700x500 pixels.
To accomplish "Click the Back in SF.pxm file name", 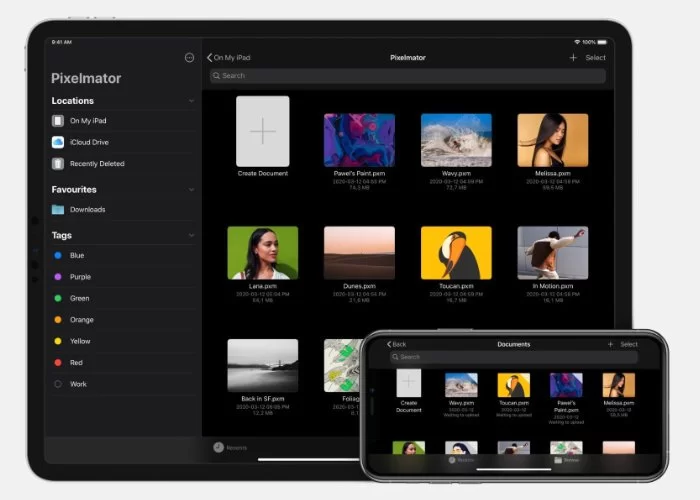I will 262,399.
